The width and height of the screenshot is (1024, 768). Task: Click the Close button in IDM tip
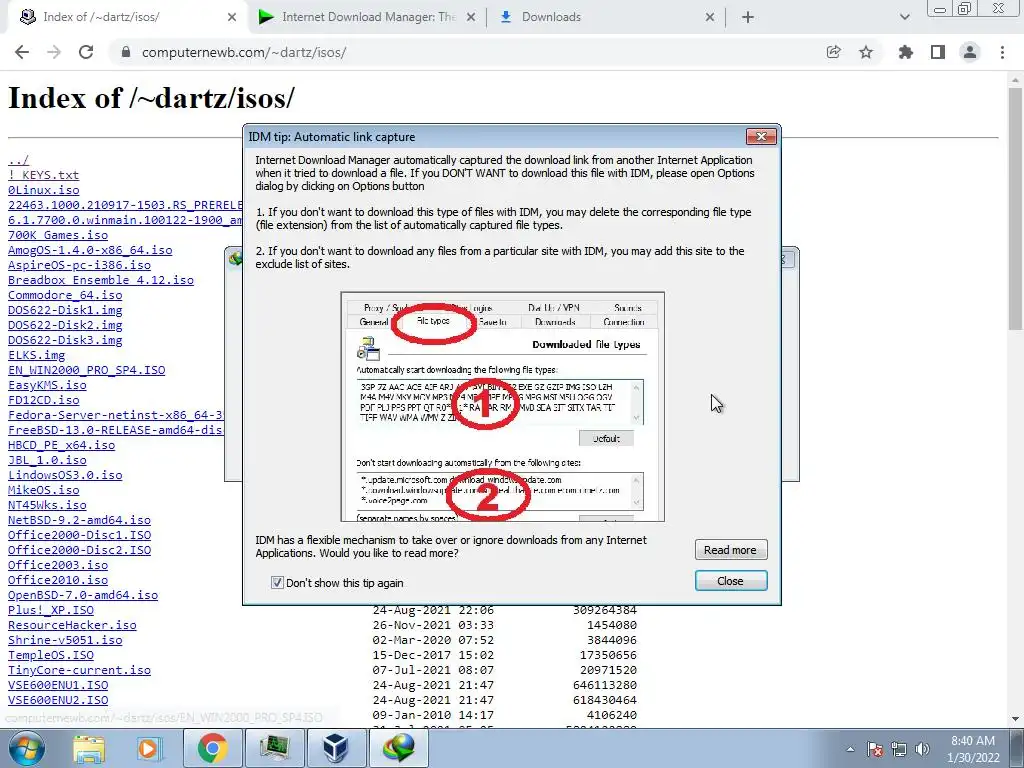click(x=730, y=581)
